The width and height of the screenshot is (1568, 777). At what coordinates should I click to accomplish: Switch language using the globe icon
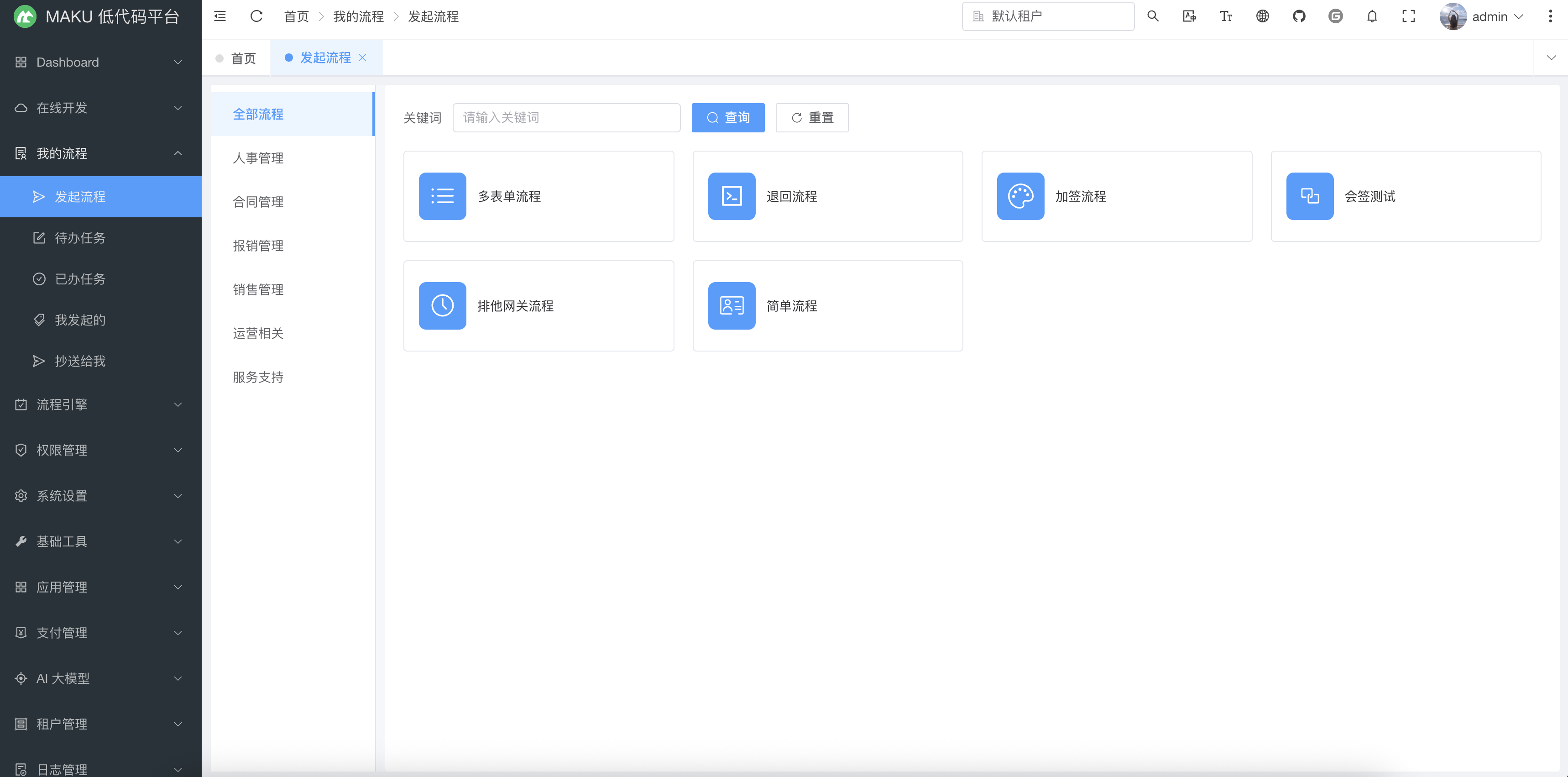click(1262, 16)
